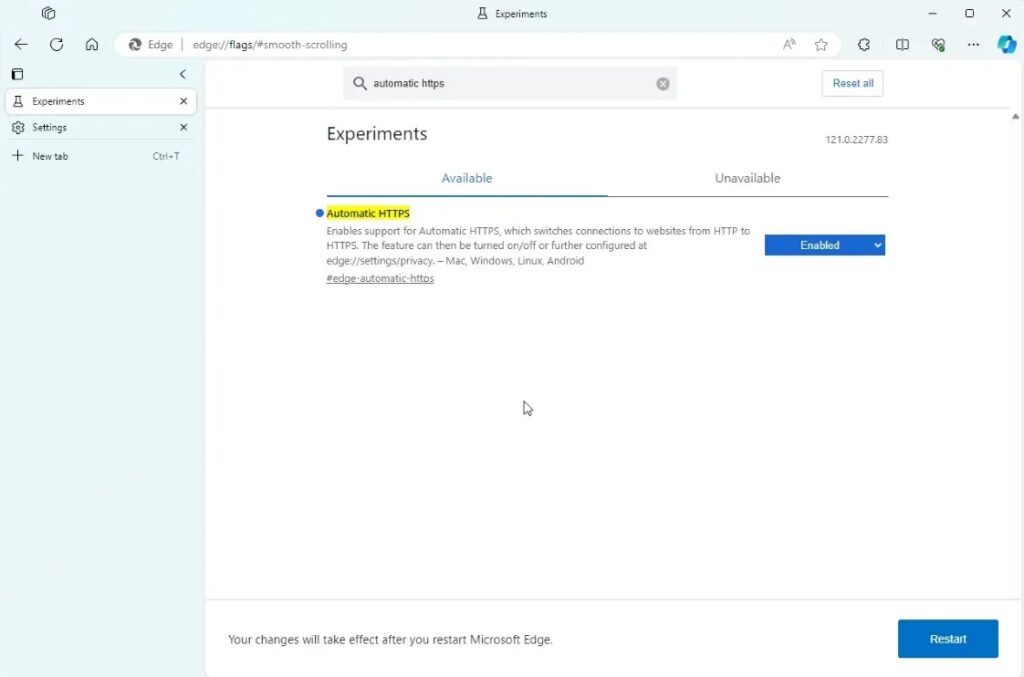Switch to the Unavailable tab
Image resolution: width=1024 pixels, height=677 pixels.
pyautogui.click(x=747, y=178)
